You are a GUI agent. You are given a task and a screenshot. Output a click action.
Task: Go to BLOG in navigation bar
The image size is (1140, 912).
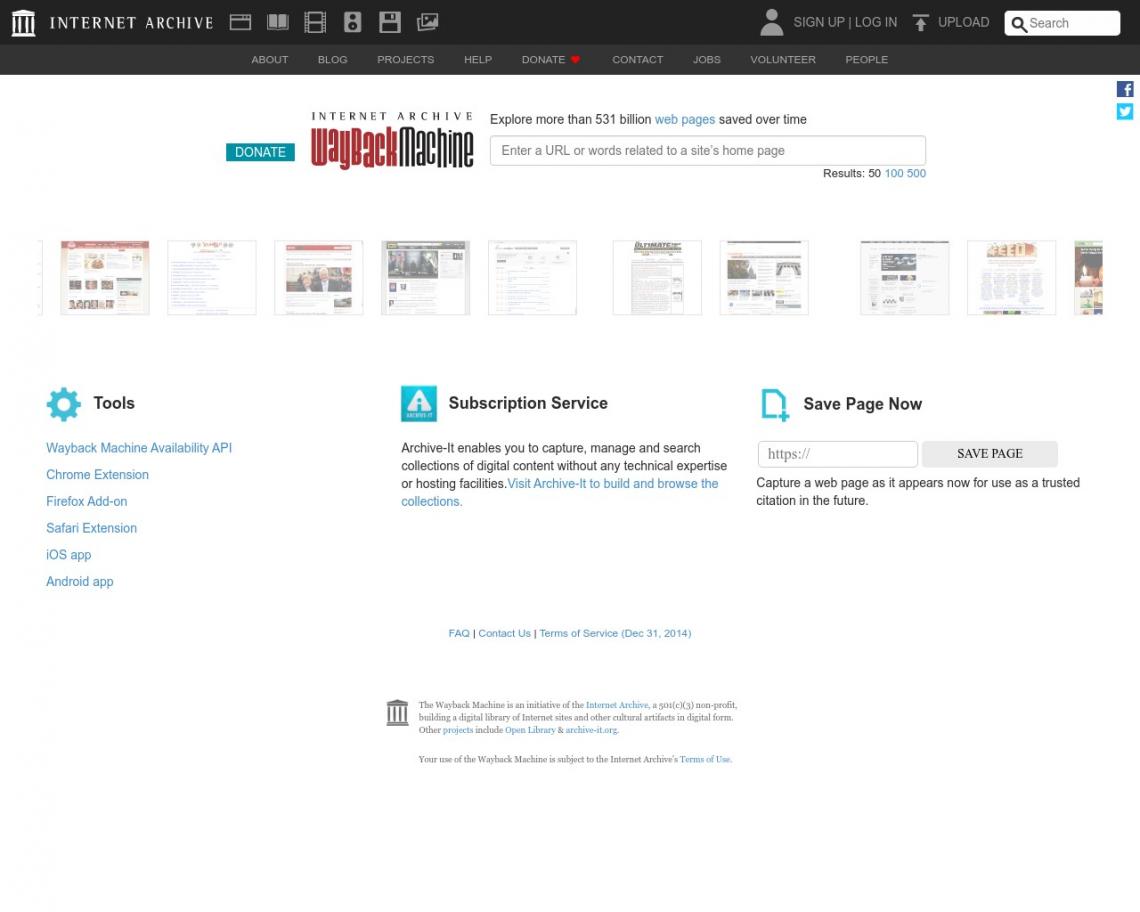332,60
